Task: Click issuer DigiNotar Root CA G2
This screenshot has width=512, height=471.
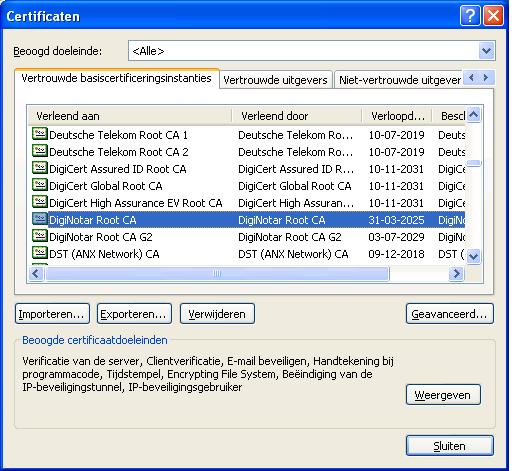Action: point(290,237)
